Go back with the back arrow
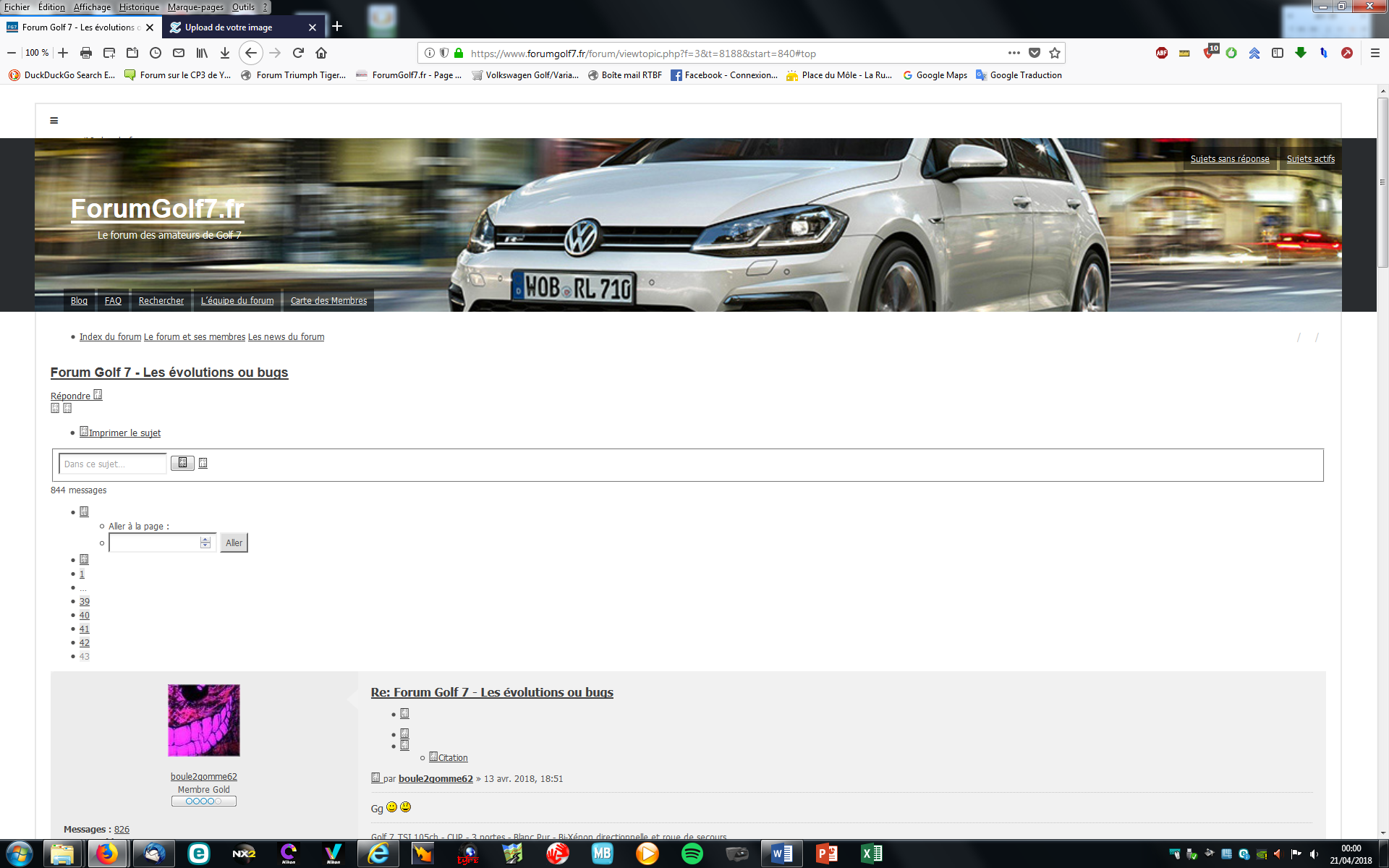This screenshot has height=868, width=1389. click(251, 53)
